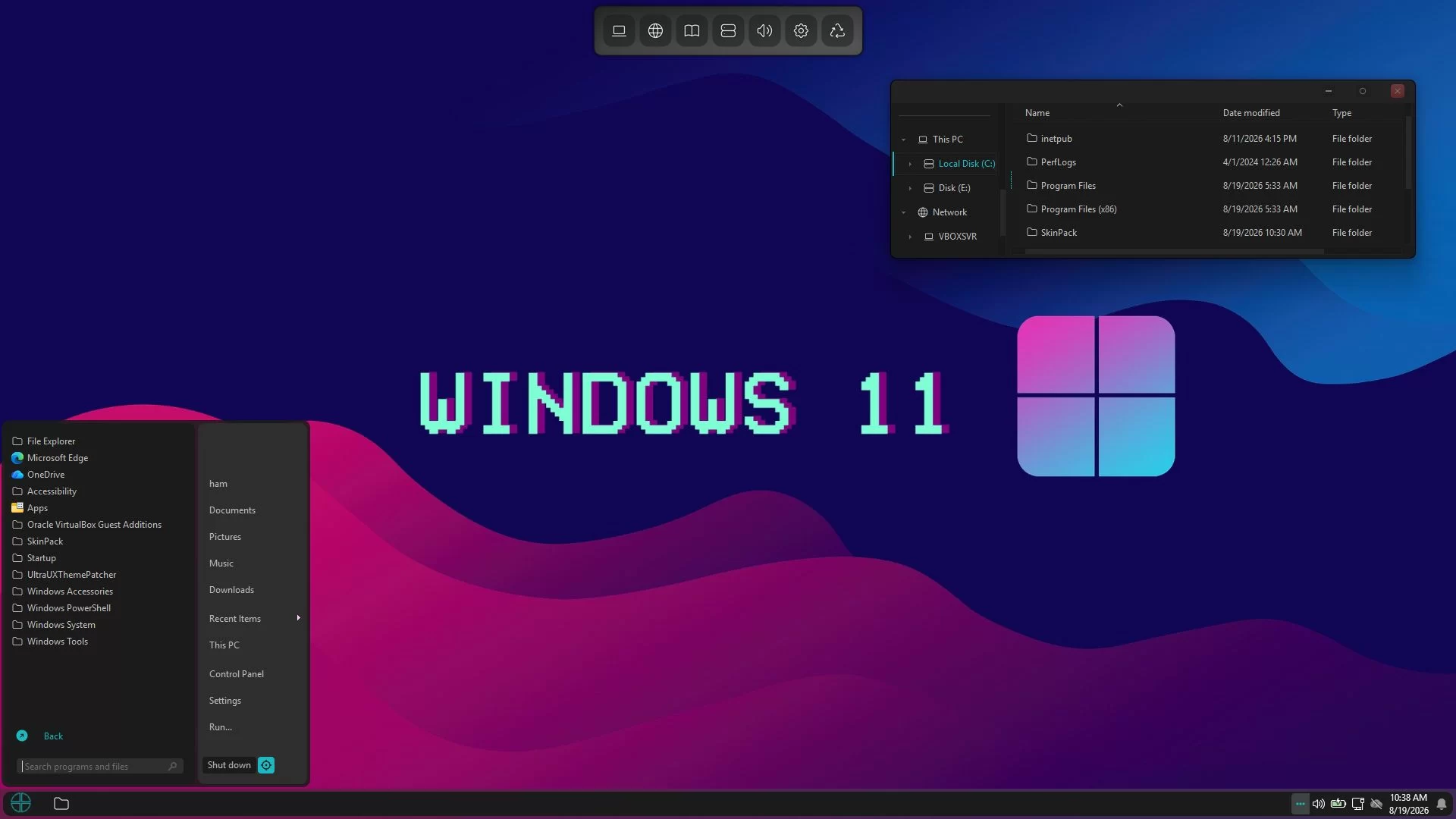This screenshot has height=819, width=1456.
Task: Open the Apps entry in the Start menu
Action: 38,508
